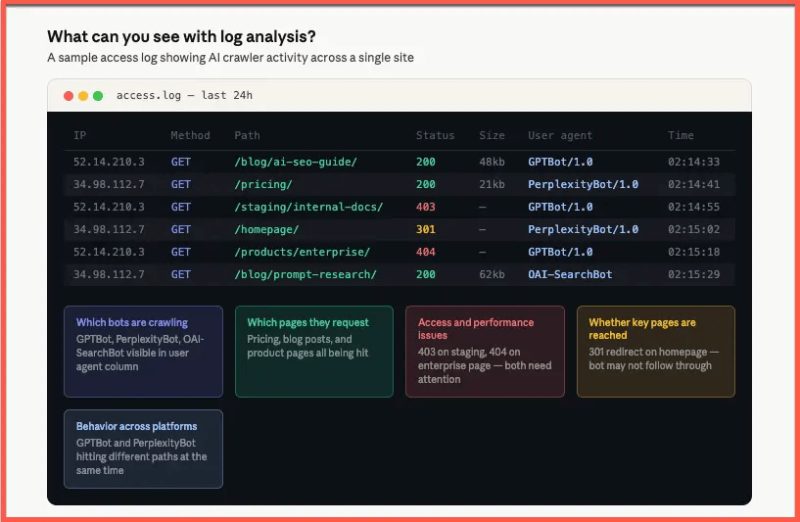Click the 'Path' column header

coord(247,135)
